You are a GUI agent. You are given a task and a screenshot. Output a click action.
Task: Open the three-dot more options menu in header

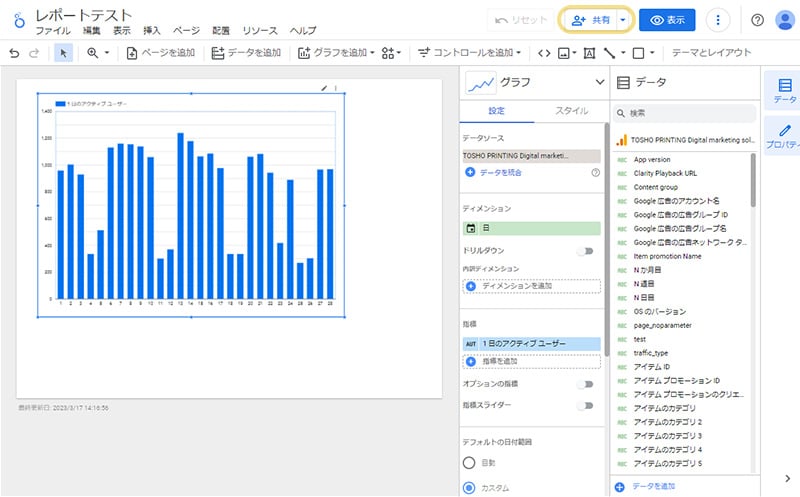pyautogui.click(x=718, y=20)
